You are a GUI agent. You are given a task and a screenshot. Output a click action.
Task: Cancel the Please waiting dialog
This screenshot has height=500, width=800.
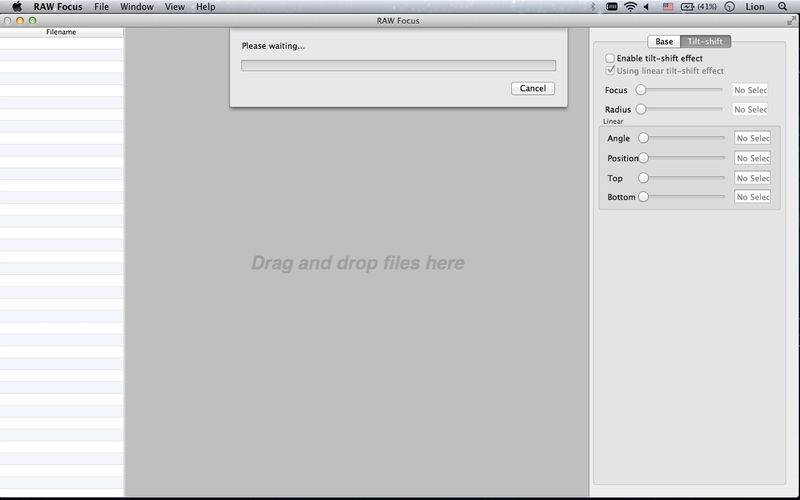533,88
